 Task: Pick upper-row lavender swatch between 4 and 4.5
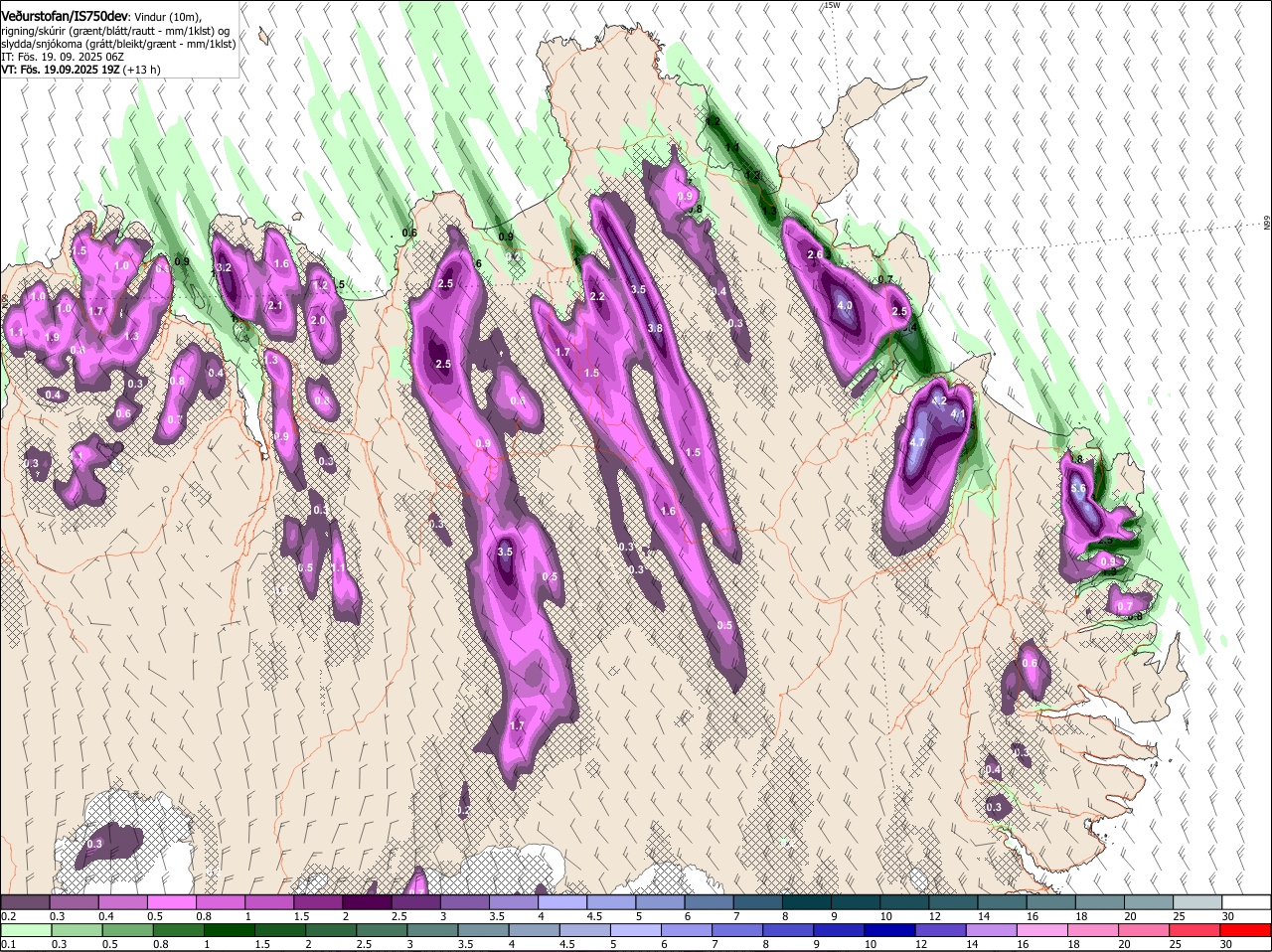(x=562, y=902)
